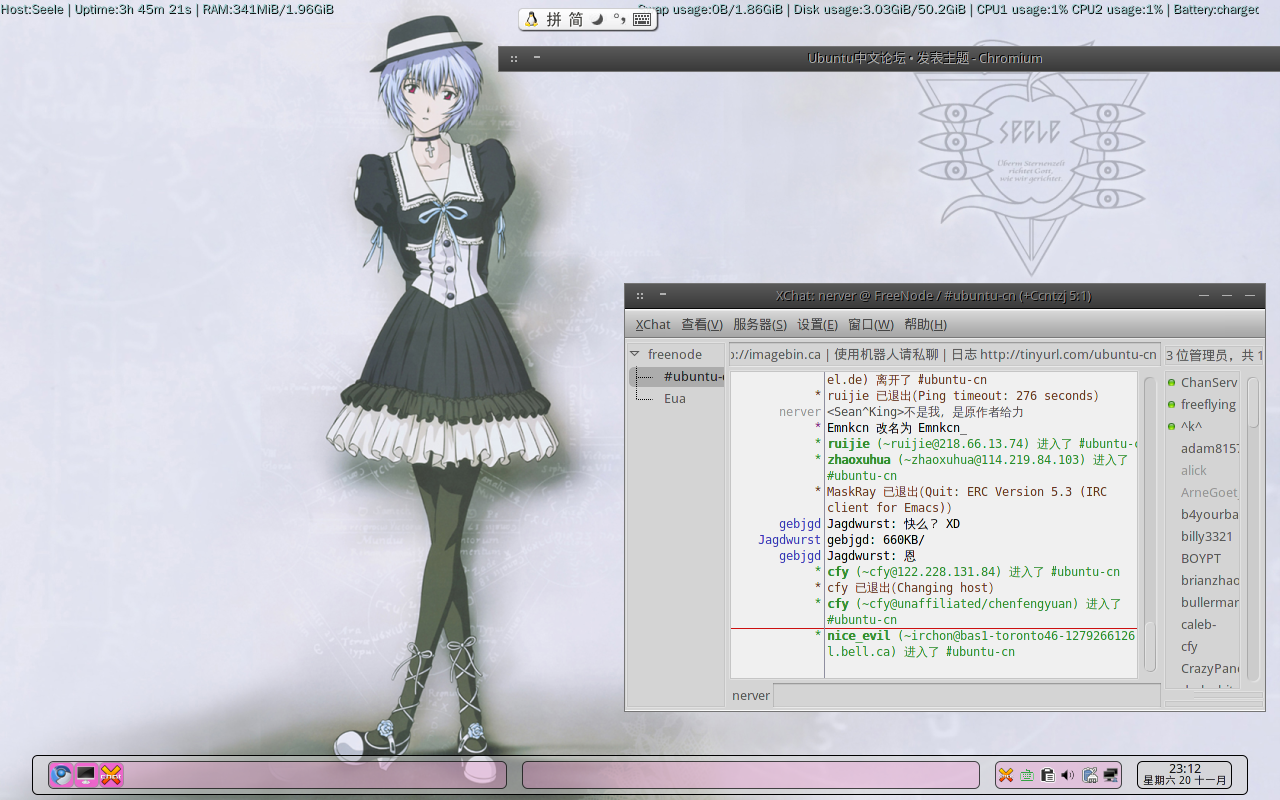Select the Eua entry in channel tree
The height and width of the screenshot is (800, 1280).
(x=675, y=398)
